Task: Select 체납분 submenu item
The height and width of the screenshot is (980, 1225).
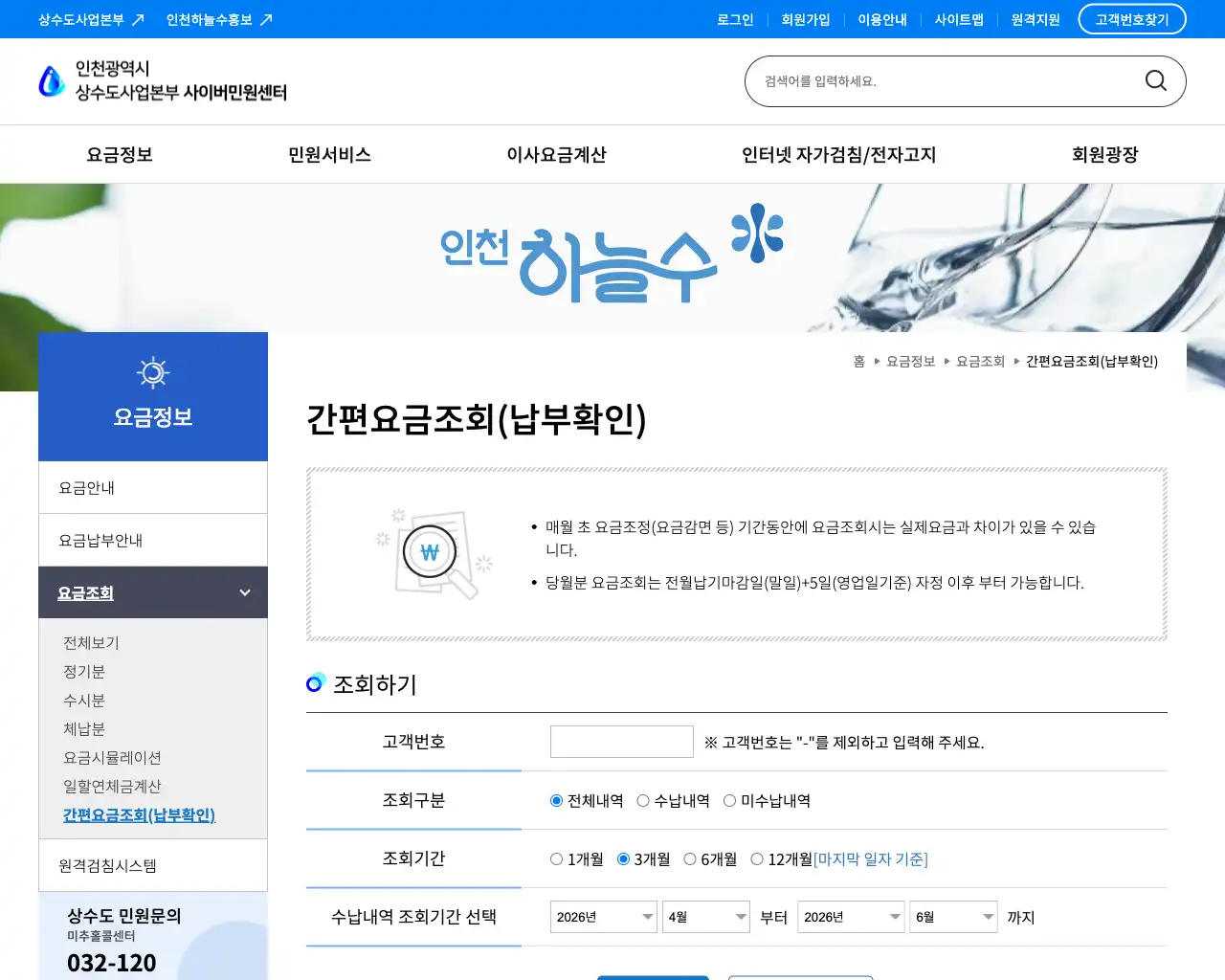Action: [x=84, y=728]
